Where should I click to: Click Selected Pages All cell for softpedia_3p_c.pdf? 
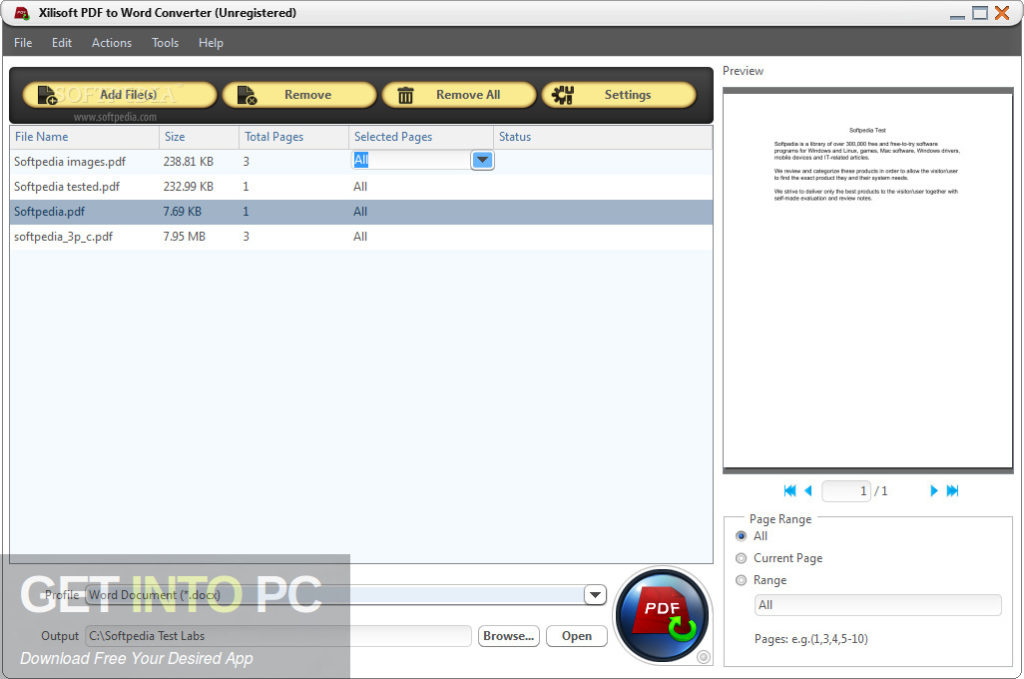pos(360,236)
